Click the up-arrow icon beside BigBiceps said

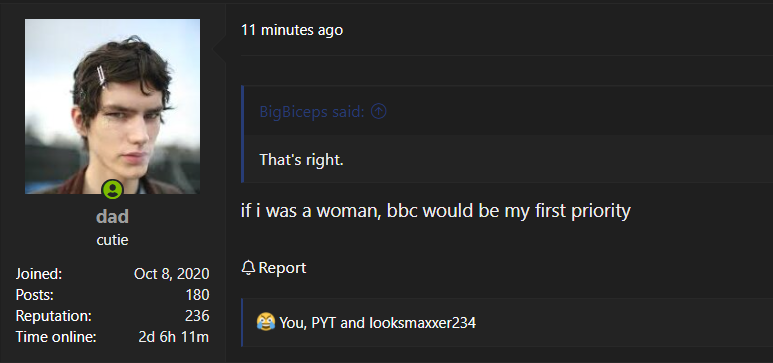[x=379, y=112]
